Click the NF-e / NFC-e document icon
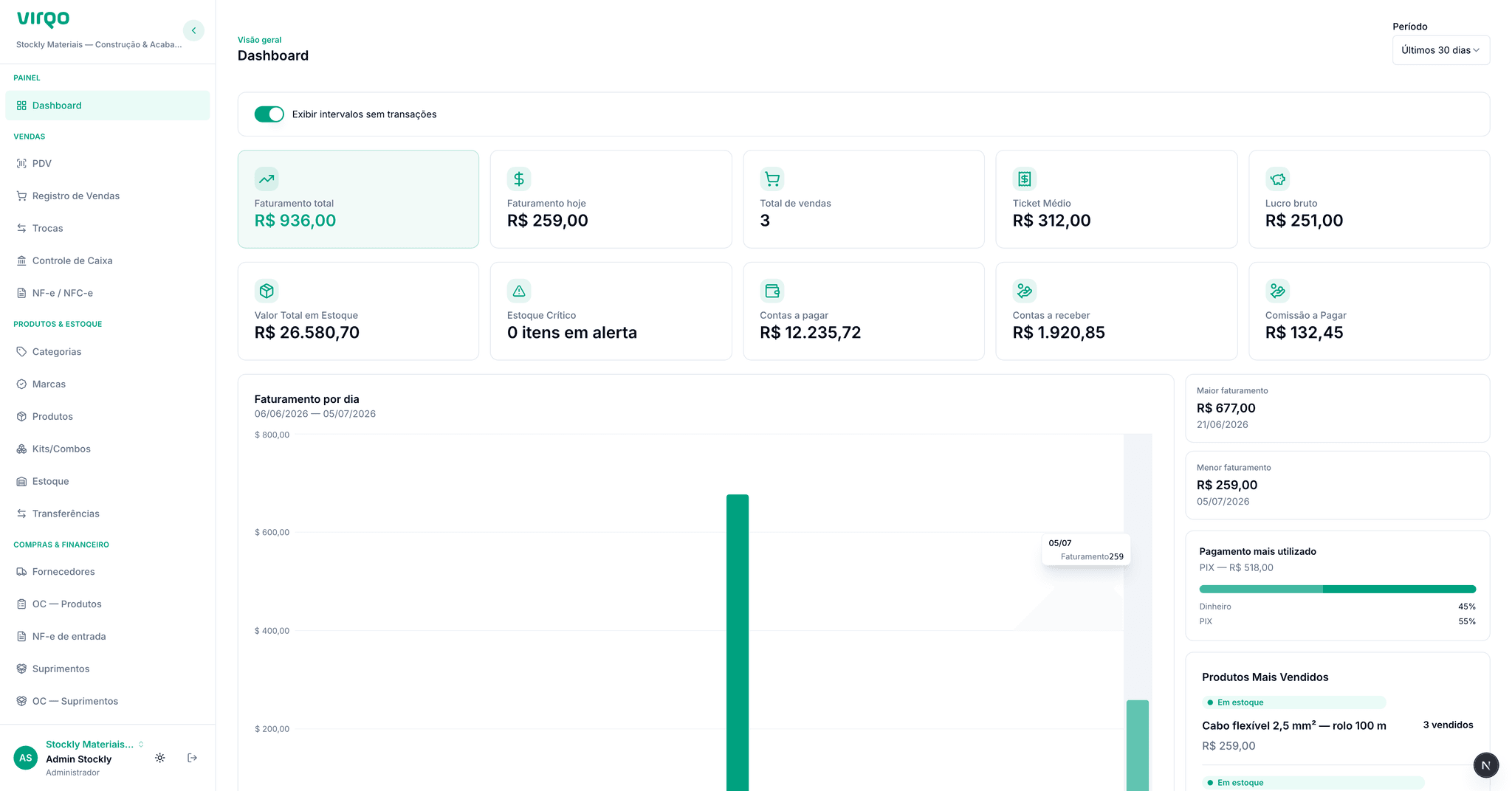1512x791 pixels. [x=21, y=293]
